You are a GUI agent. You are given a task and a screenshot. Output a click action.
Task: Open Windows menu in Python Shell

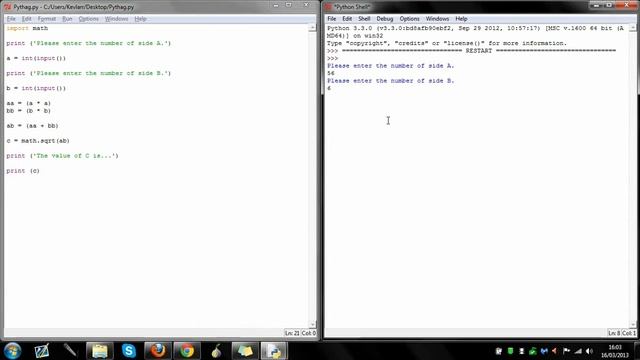(x=437, y=19)
